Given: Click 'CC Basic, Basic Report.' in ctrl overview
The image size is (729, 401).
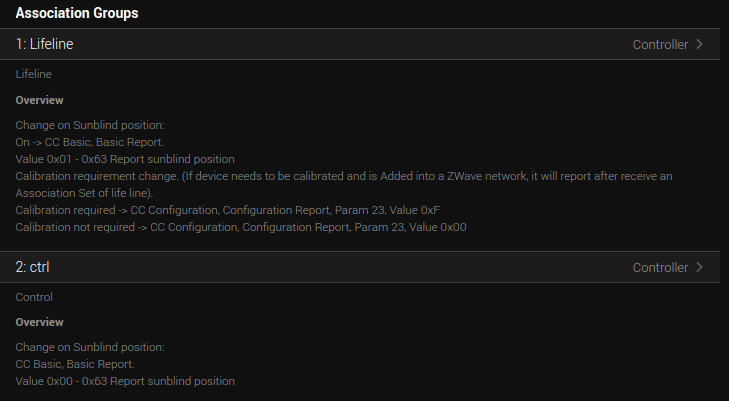Looking at the screenshot, I should coord(75,364).
